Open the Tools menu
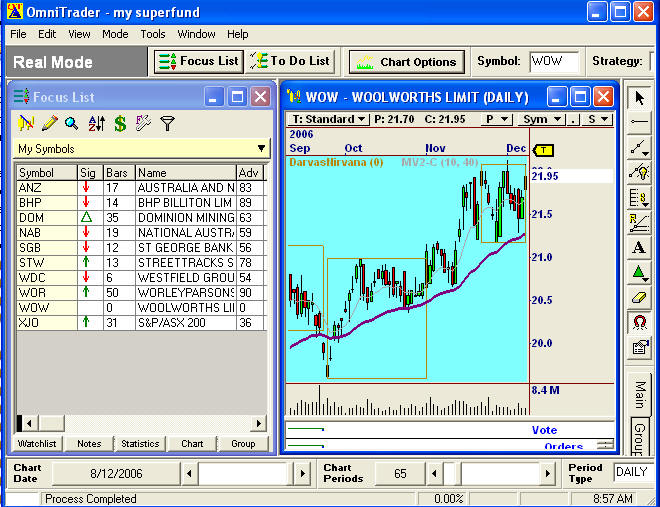660x507 pixels. point(152,34)
